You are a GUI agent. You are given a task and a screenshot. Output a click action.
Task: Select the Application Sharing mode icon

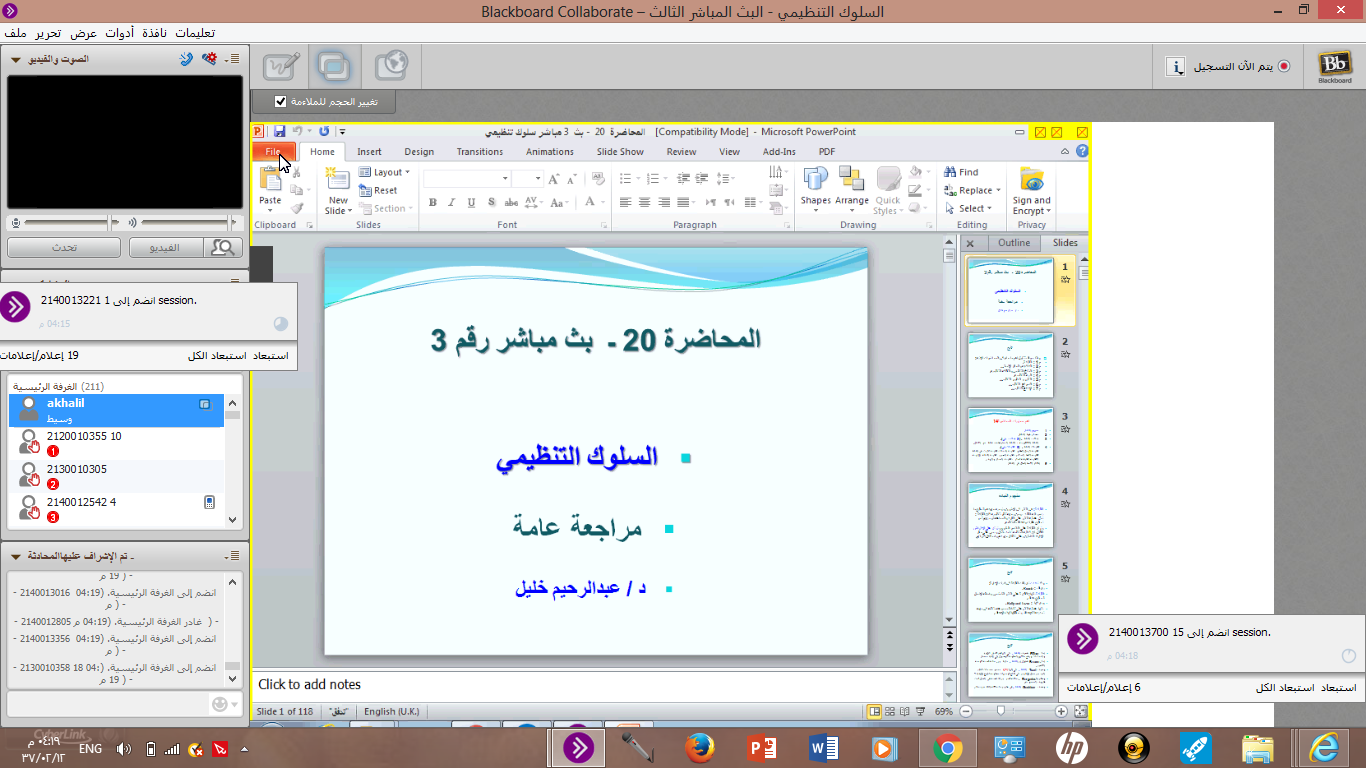coord(334,67)
